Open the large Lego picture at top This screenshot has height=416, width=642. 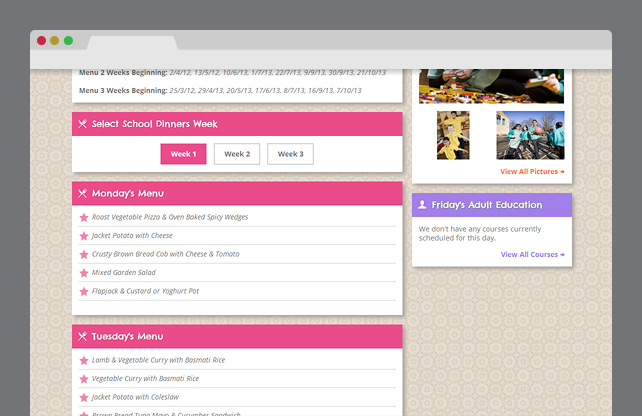click(x=491, y=86)
